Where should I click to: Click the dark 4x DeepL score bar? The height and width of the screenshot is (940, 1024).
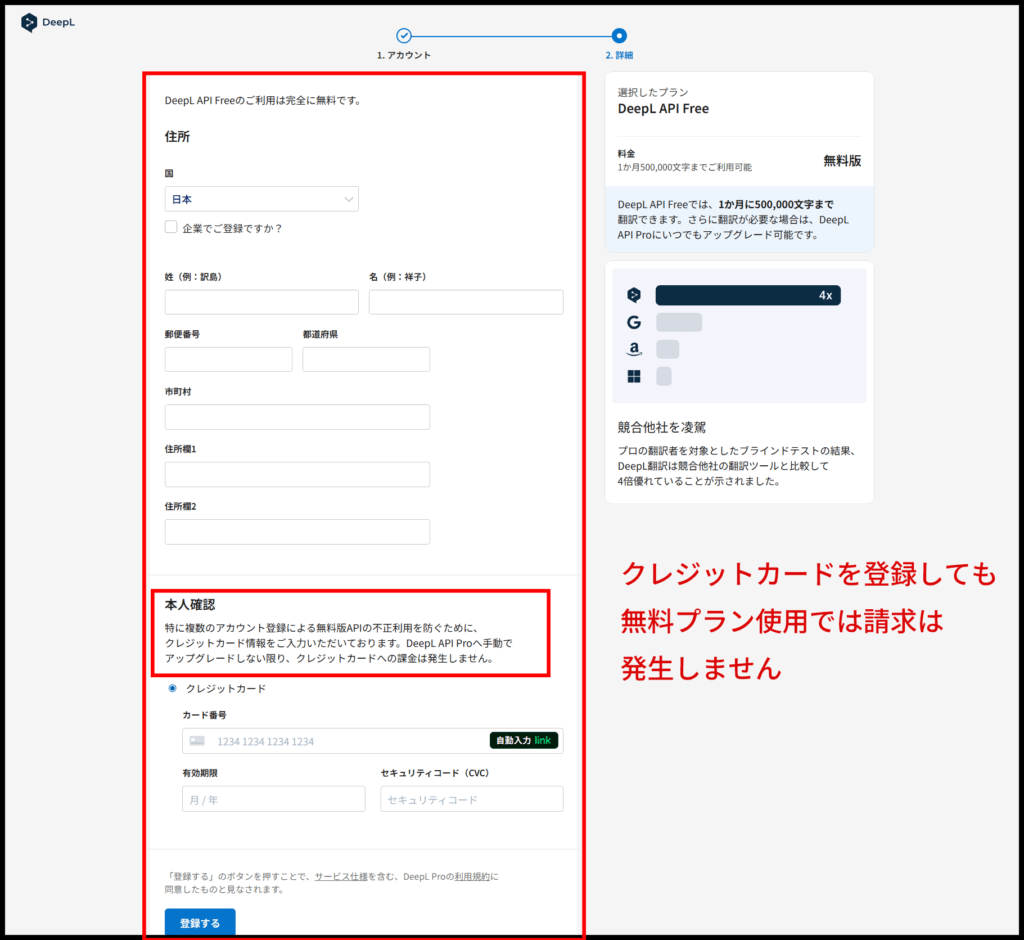point(748,295)
